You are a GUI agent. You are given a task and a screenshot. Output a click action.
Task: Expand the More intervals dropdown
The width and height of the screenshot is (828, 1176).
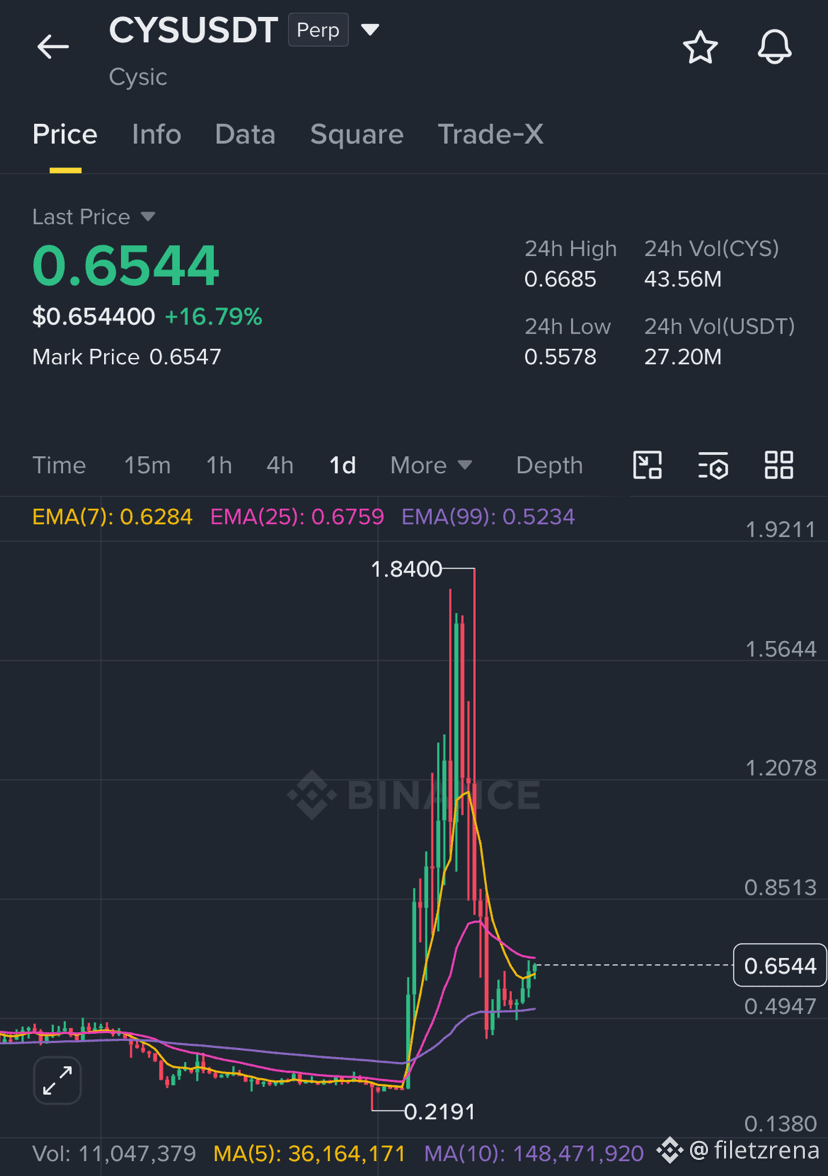click(x=431, y=465)
